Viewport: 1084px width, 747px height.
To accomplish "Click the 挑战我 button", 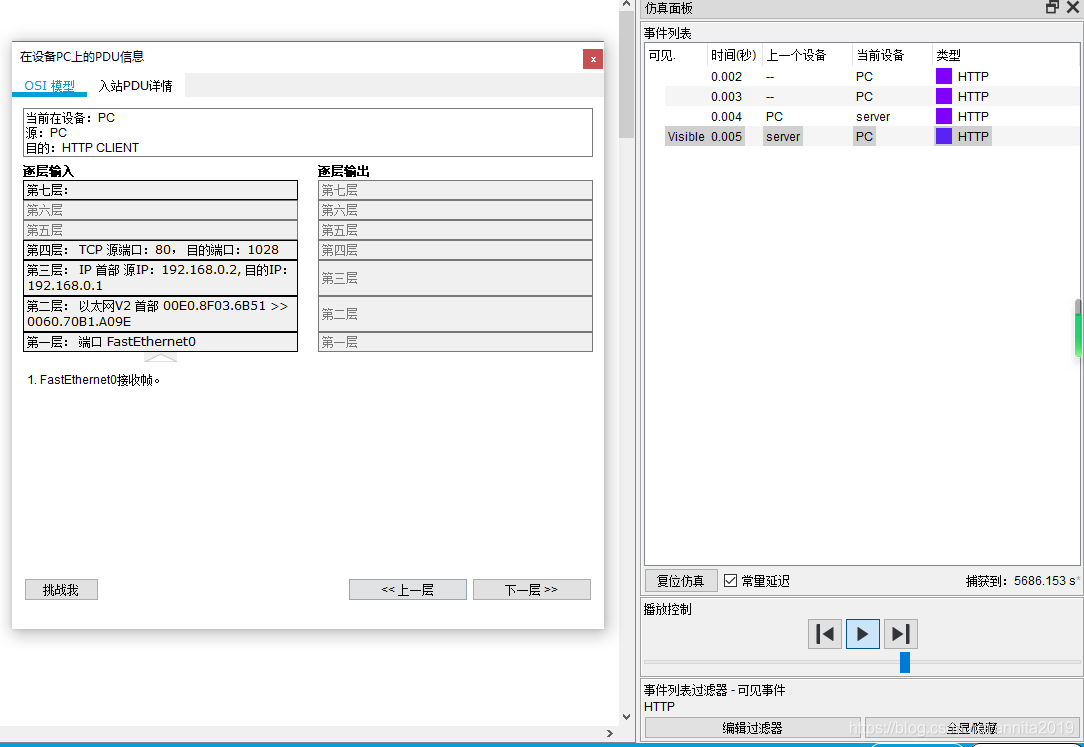I will click(x=61, y=589).
